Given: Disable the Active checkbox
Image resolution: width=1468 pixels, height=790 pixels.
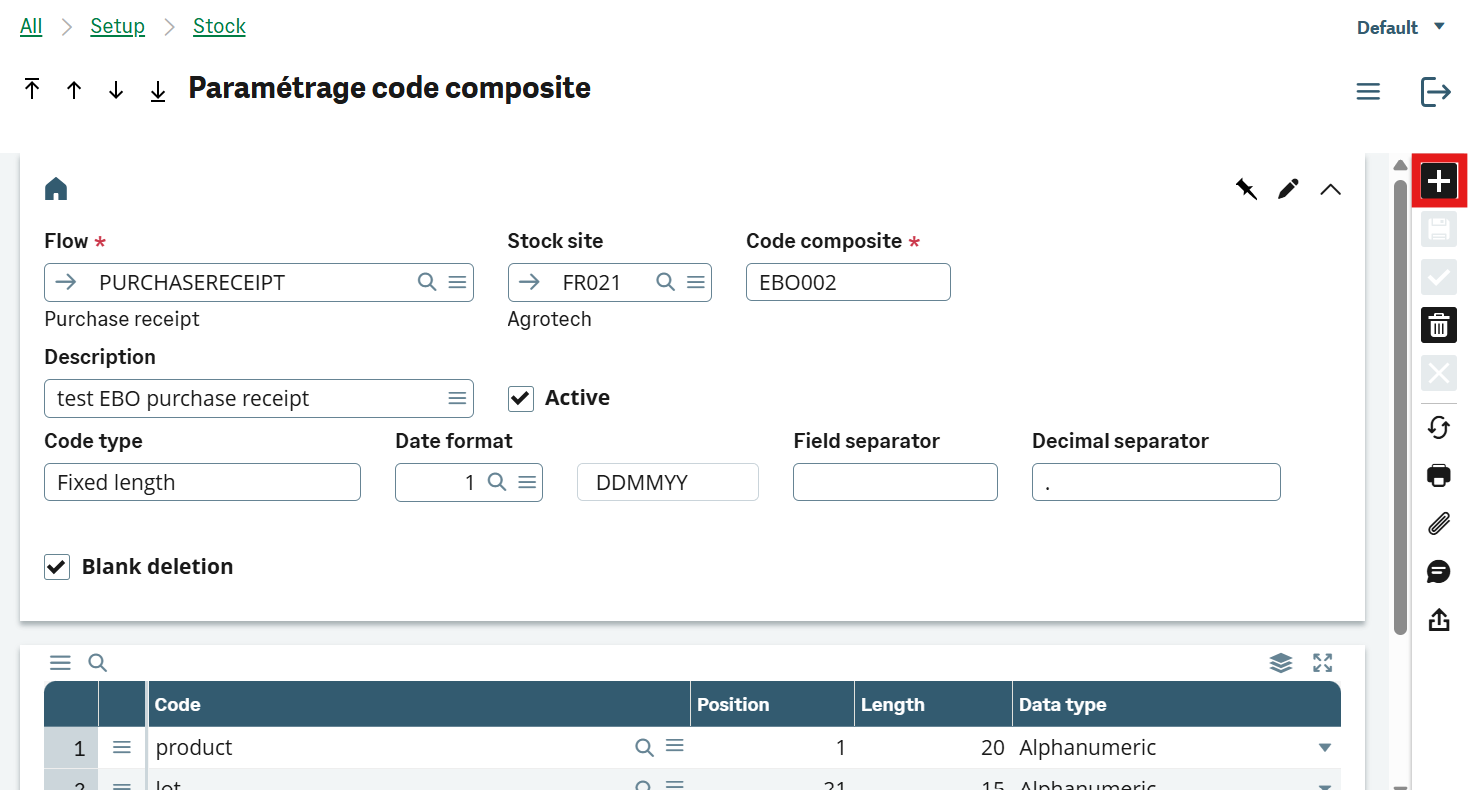Looking at the screenshot, I should pyautogui.click(x=520, y=398).
